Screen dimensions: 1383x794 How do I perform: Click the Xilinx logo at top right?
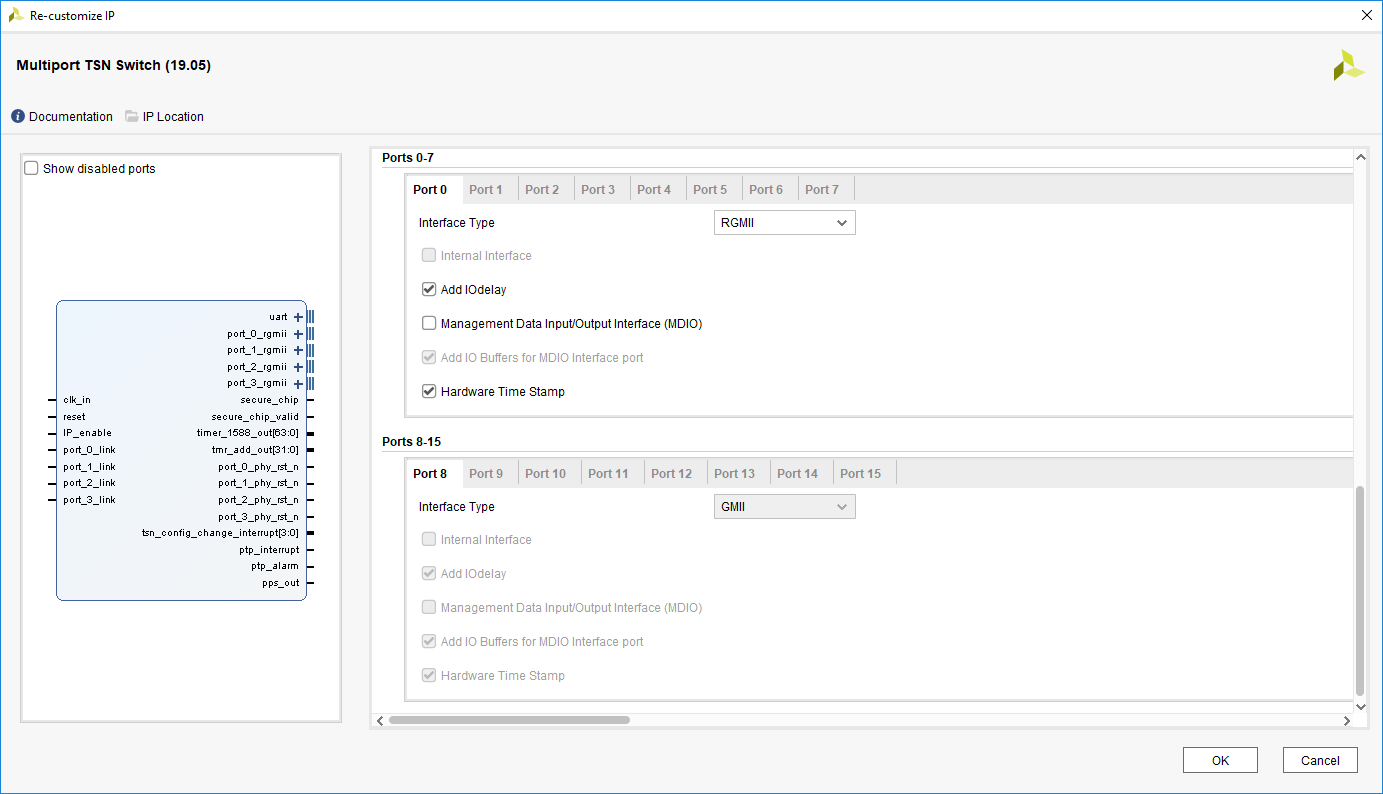click(x=1348, y=65)
